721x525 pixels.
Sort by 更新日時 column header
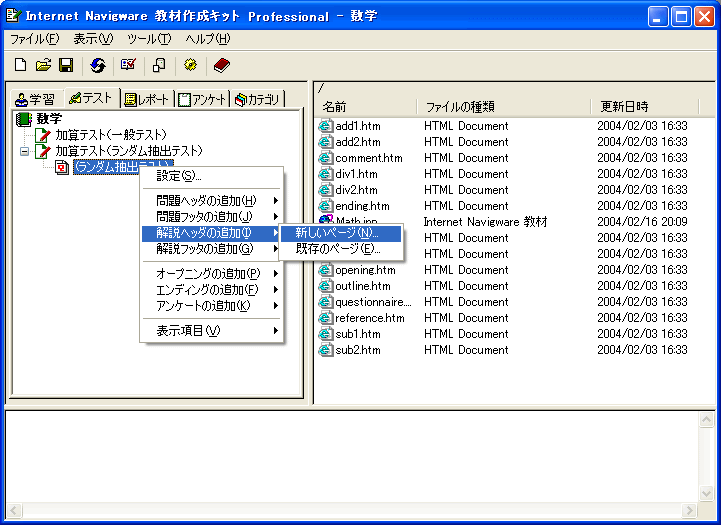645,107
